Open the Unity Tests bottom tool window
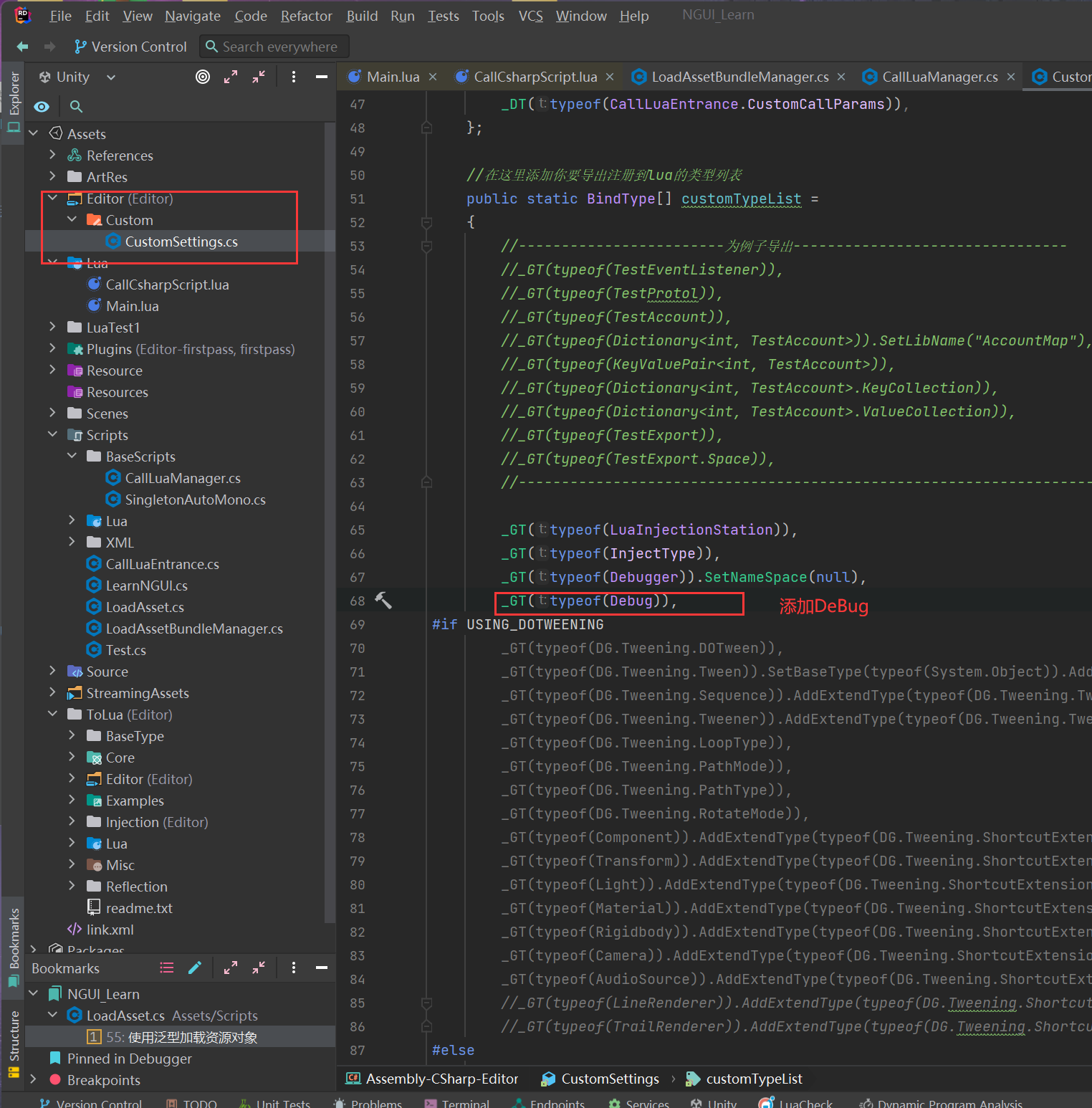Viewport: 1092px width, 1108px height. point(275,1103)
